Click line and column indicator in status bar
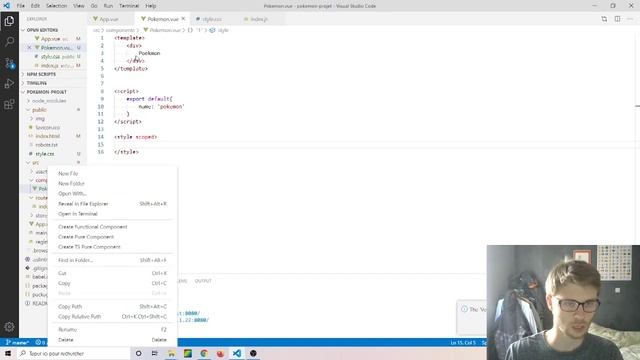 [x=463, y=343]
